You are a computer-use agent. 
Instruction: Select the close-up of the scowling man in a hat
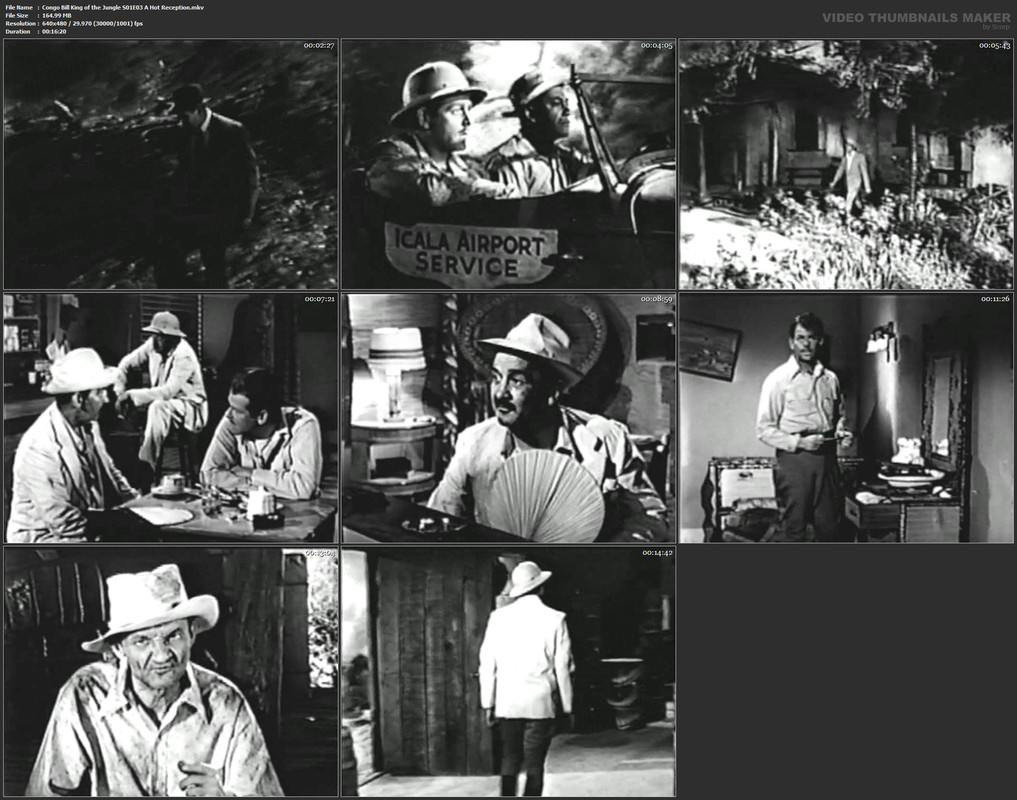171,672
